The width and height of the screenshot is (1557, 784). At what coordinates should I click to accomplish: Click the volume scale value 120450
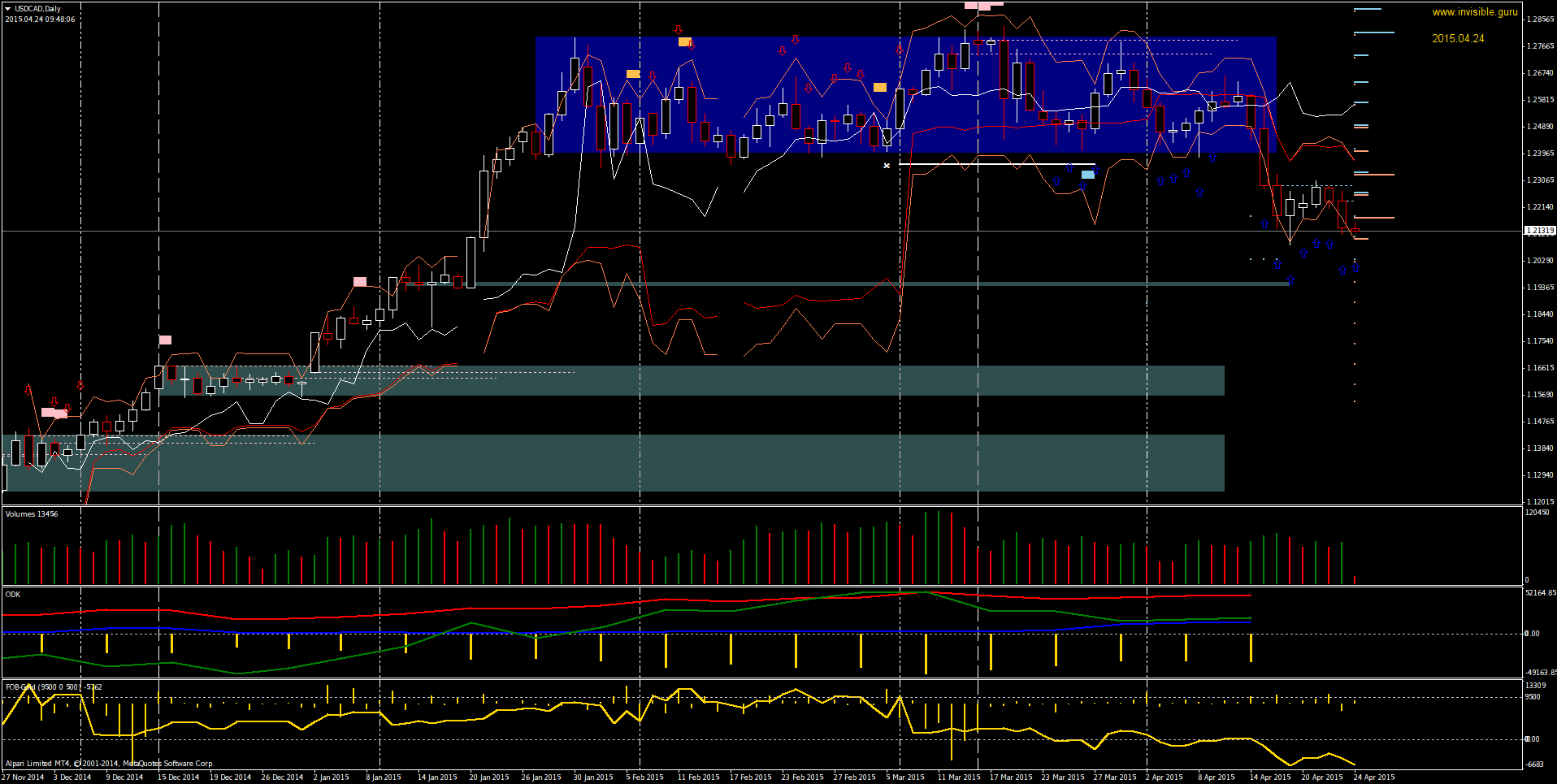click(1537, 513)
